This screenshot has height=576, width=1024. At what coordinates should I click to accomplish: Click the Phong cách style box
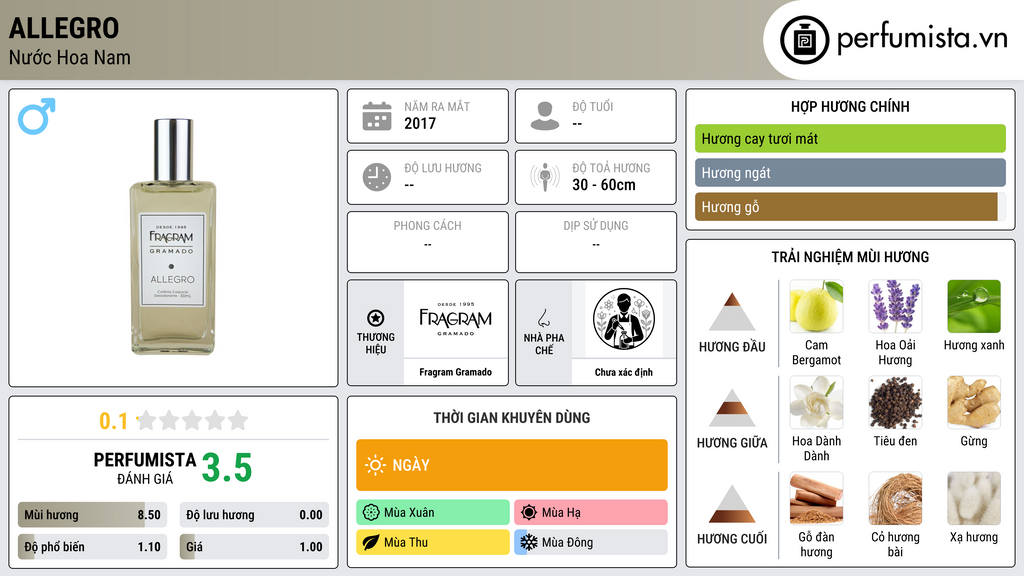point(428,242)
